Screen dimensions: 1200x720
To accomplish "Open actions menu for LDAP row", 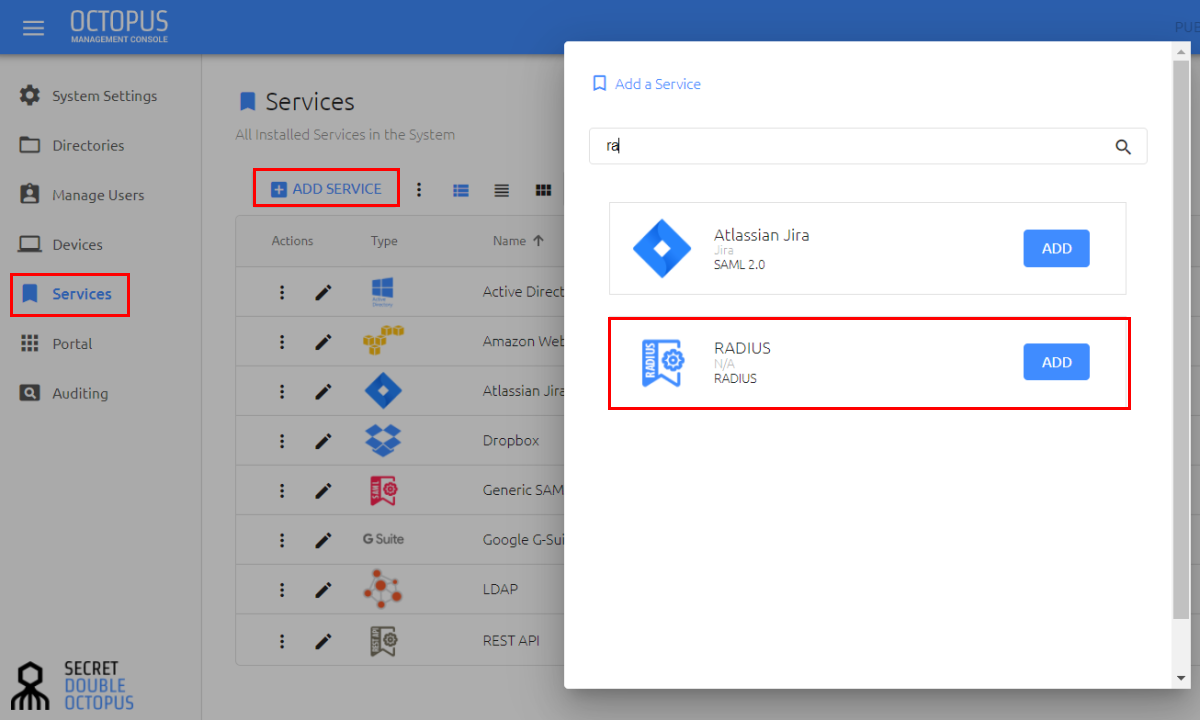I will tap(282, 589).
